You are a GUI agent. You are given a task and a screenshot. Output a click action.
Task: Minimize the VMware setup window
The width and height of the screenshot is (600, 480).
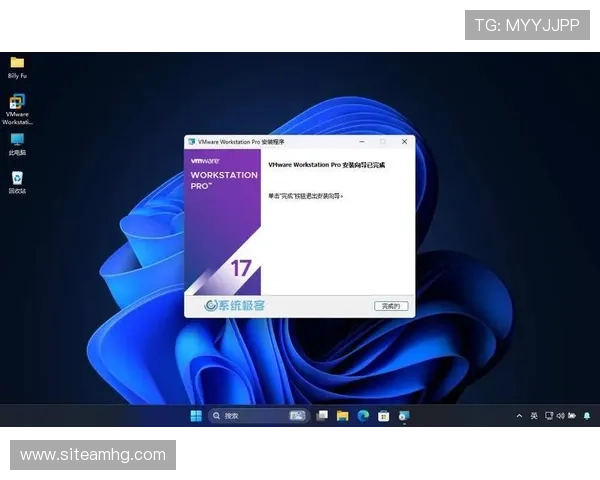click(x=360, y=142)
